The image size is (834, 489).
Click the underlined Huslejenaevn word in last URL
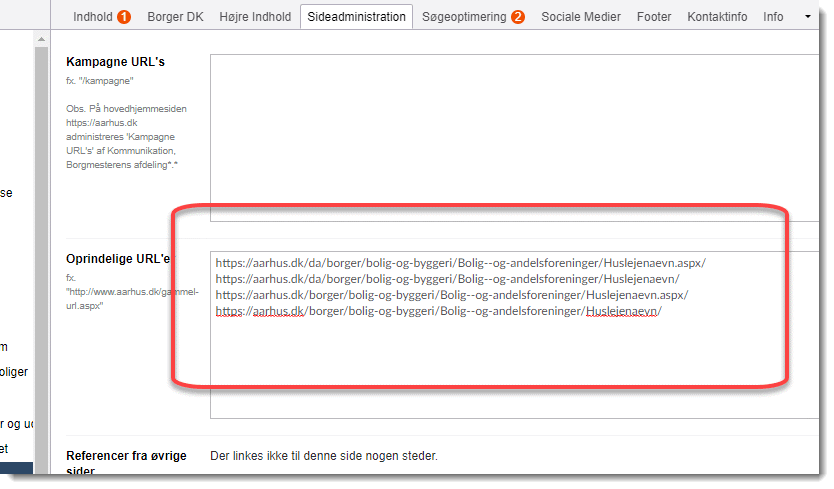point(620,311)
